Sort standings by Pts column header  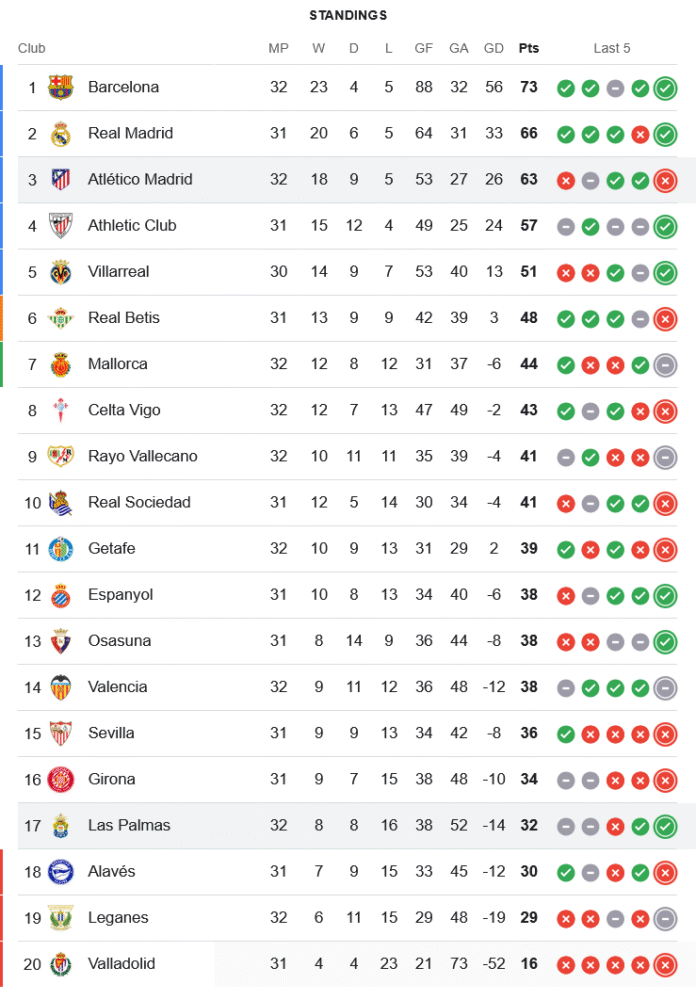pyautogui.click(x=528, y=48)
